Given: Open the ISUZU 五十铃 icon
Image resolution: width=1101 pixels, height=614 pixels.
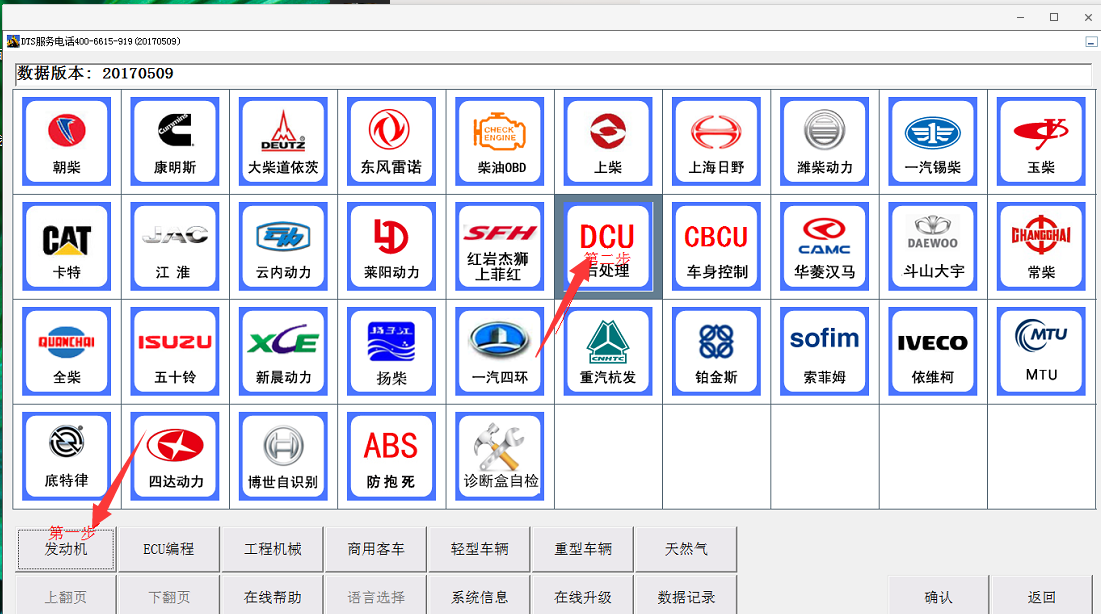Looking at the screenshot, I should (x=175, y=351).
